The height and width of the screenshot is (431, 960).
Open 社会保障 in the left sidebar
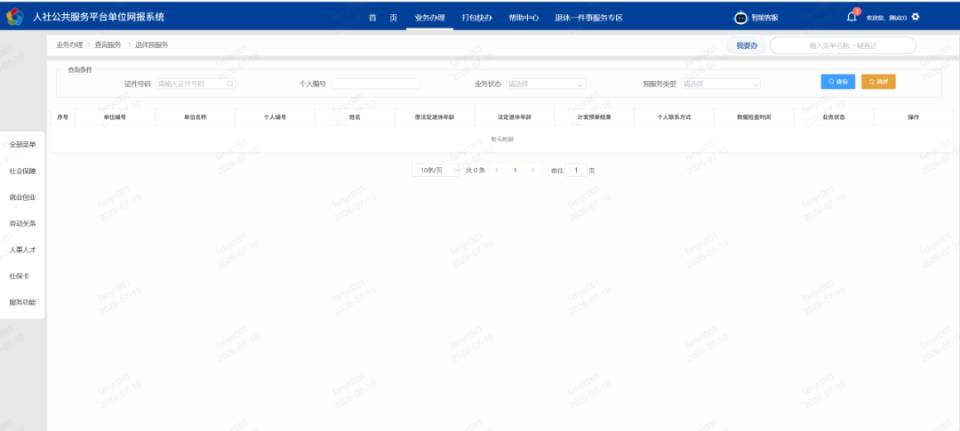click(23, 171)
